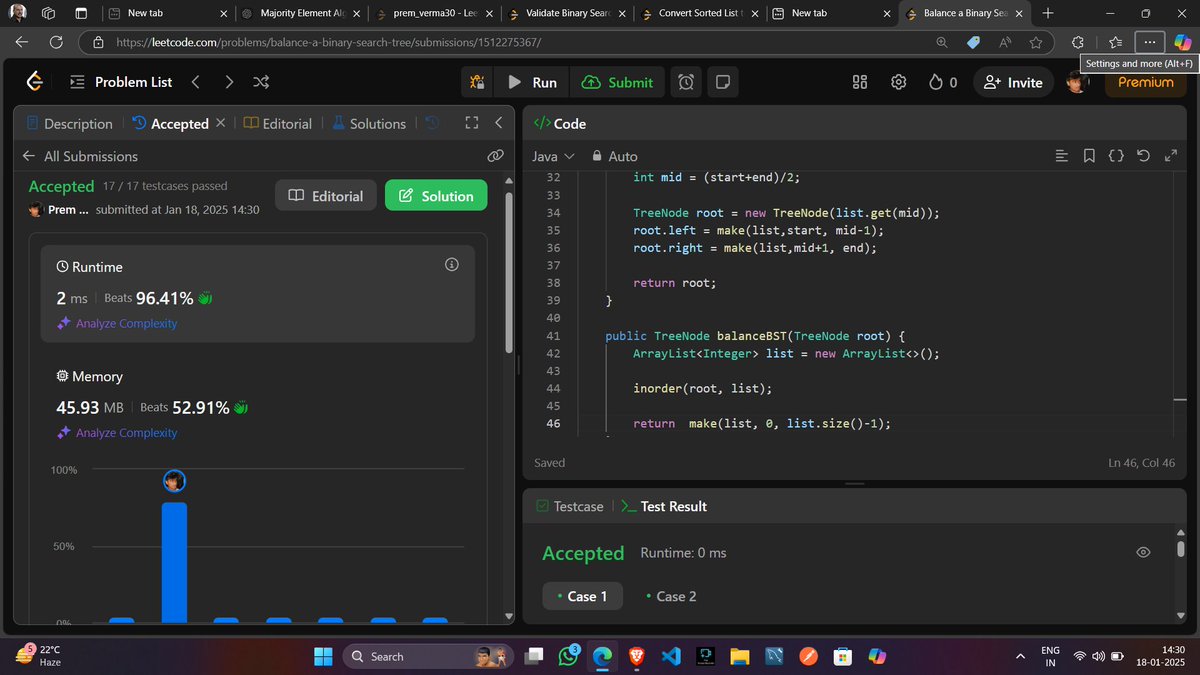Viewport: 1200px width, 675px height.
Task: Copy submission link chain icon
Action: point(494,156)
